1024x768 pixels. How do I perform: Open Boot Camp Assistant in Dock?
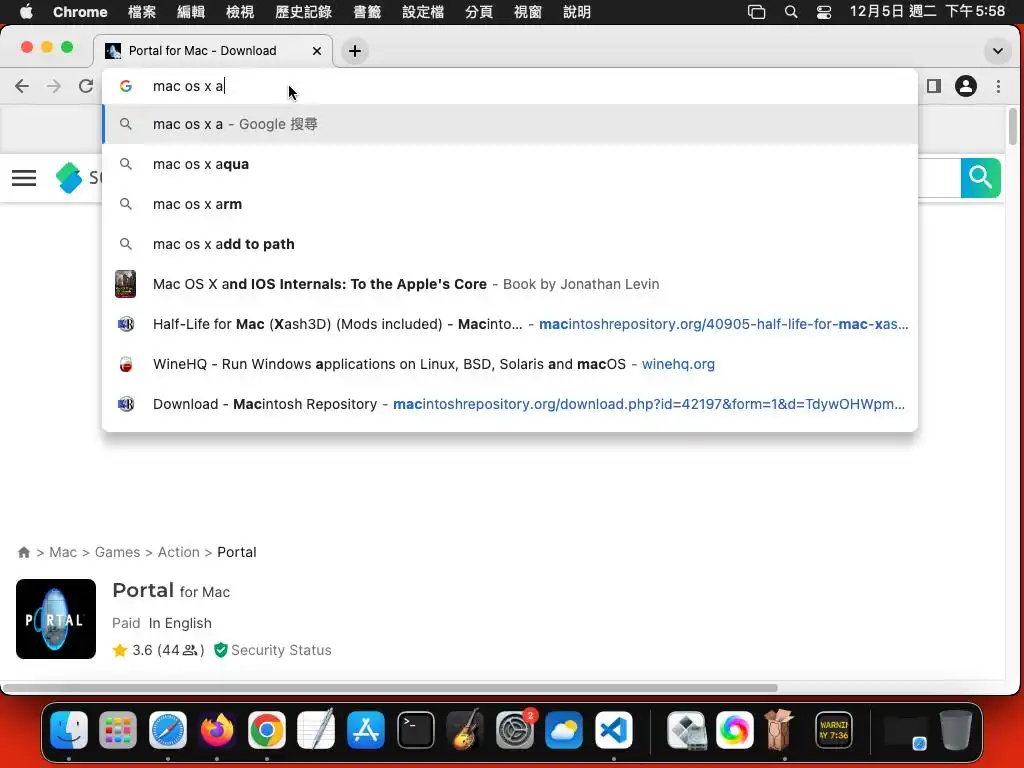(686, 730)
